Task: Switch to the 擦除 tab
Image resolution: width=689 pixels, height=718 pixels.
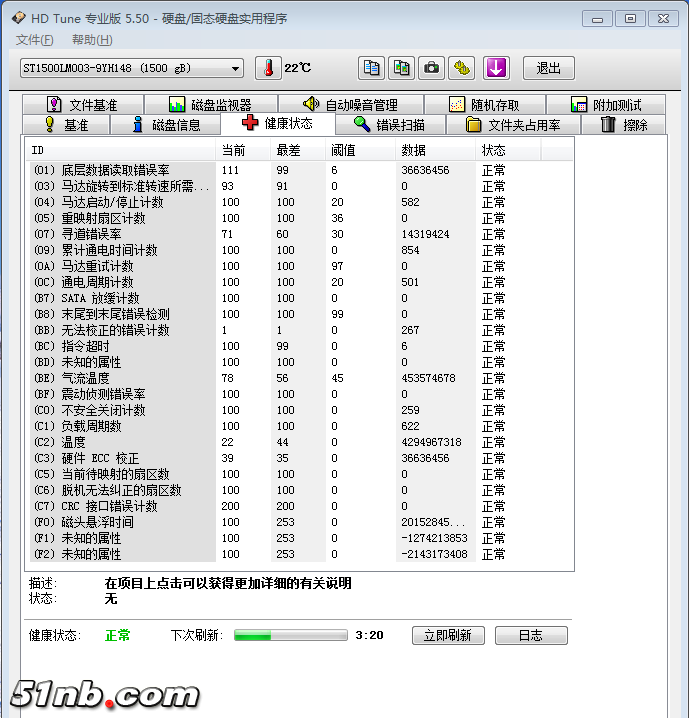Action: click(624, 125)
